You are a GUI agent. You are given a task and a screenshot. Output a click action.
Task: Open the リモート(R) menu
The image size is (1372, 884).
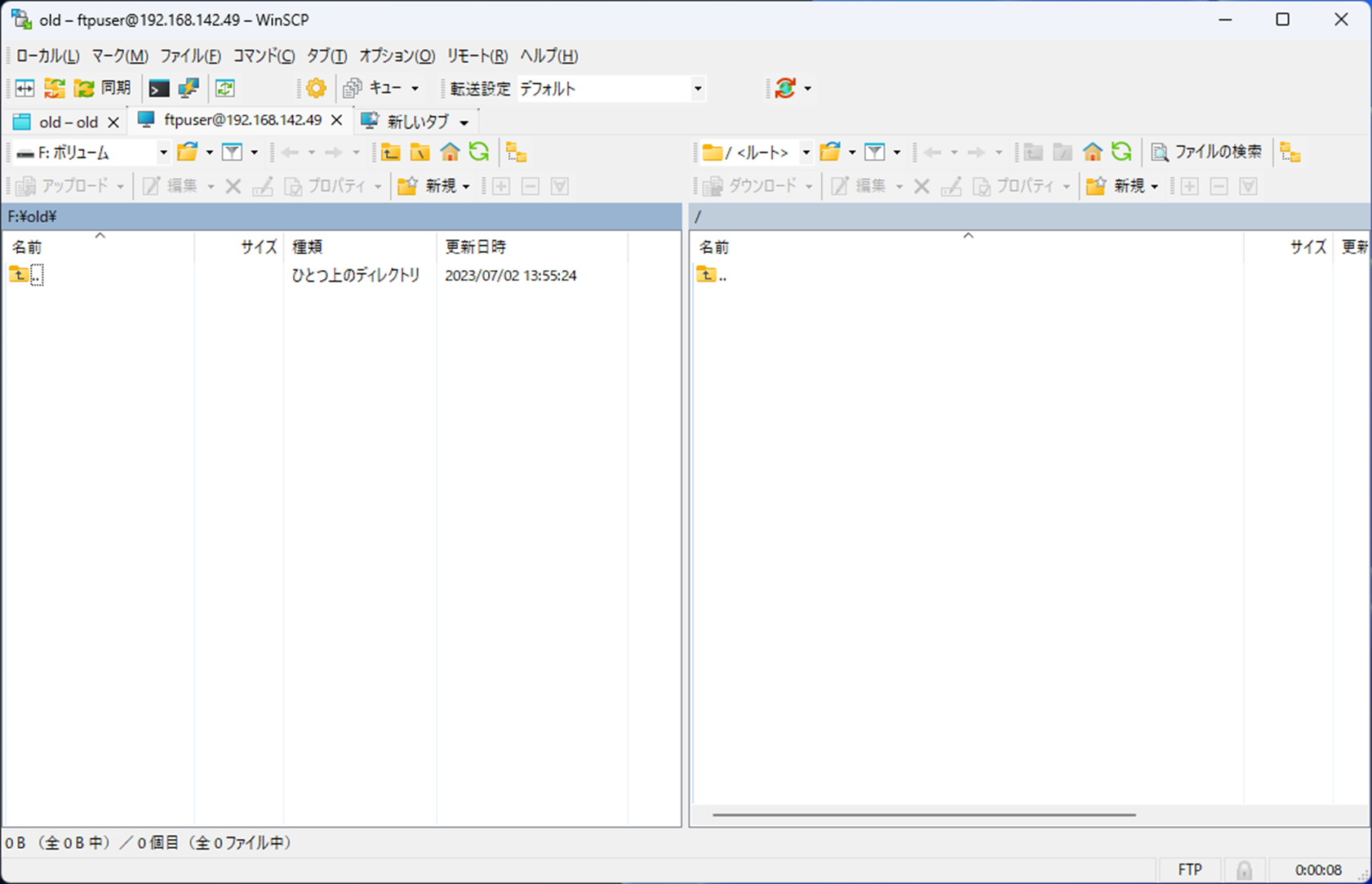pyautogui.click(x=477, y=56)
